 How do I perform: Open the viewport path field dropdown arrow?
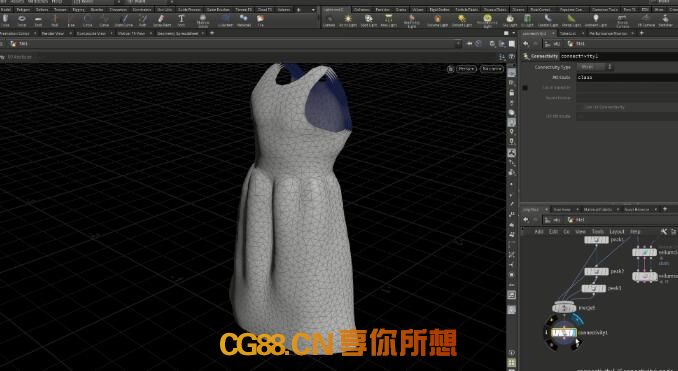click(458, 44)
